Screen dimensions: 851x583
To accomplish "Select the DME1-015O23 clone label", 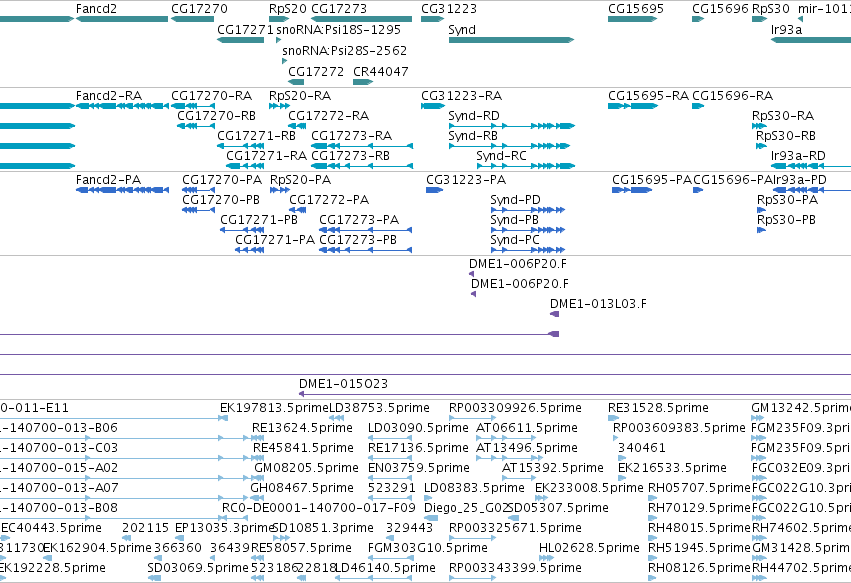I will click(344, 384).
